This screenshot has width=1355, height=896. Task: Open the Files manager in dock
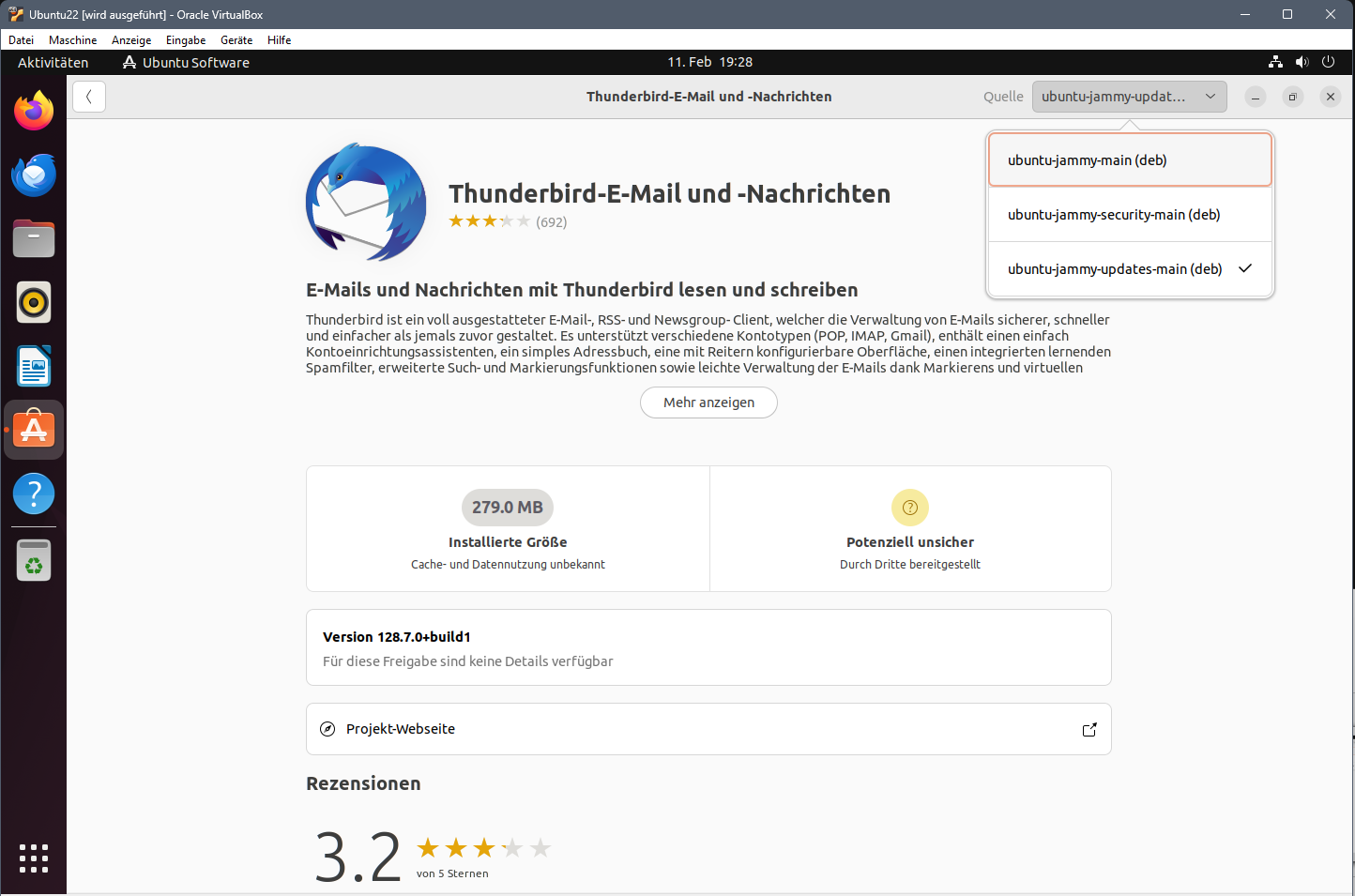coord(34,238)
